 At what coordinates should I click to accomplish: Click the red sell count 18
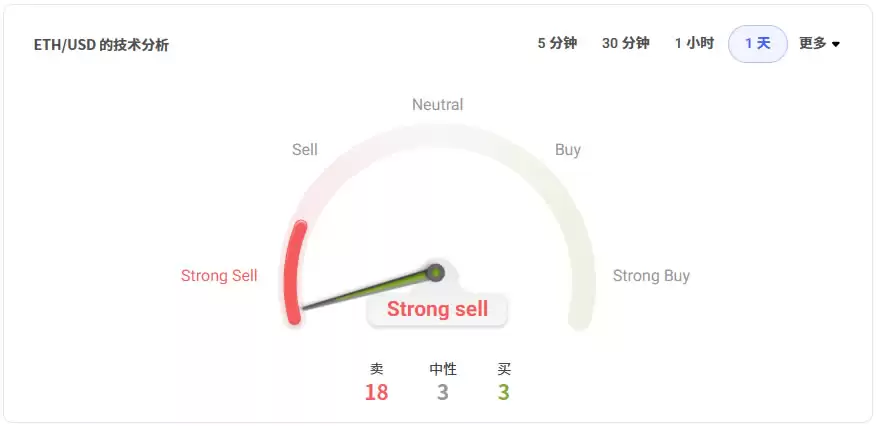click(x=376, y=392)
